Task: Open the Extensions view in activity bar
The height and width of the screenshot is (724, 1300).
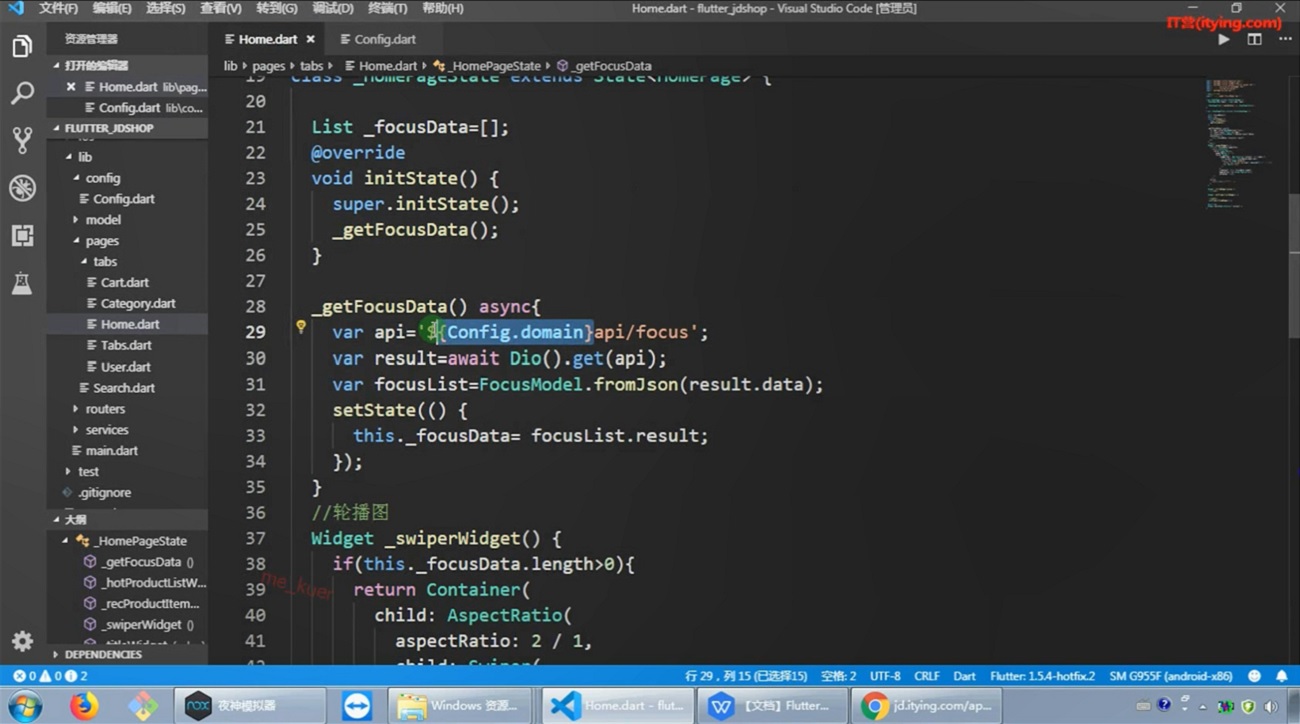Action: click(22, 235)
